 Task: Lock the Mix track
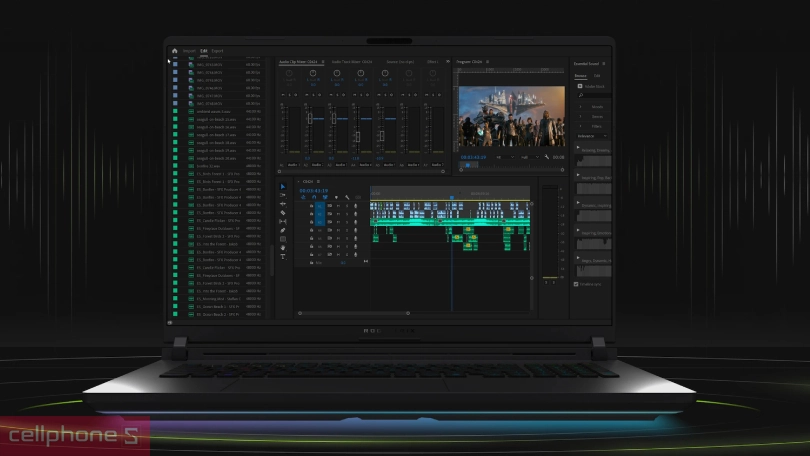(311, 262)
